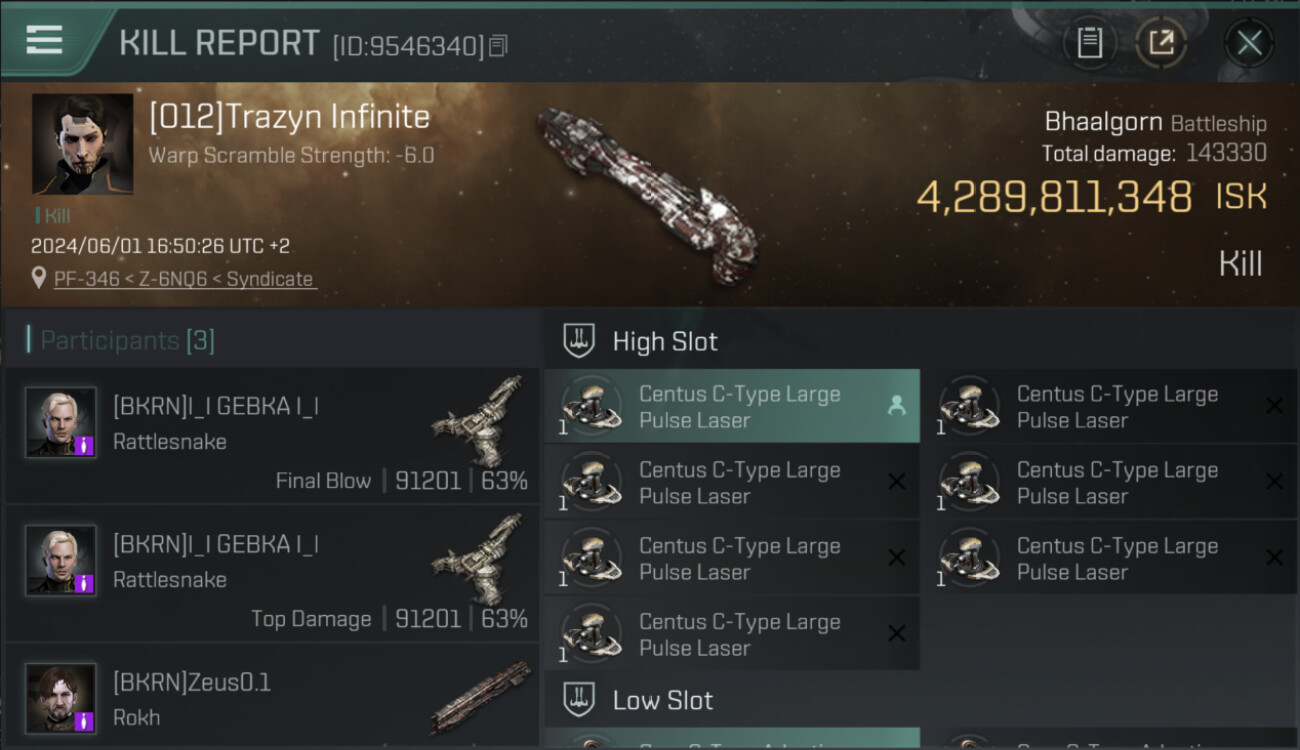This screenshot has width=1300, height=750.
Task: Click the Rokh ship thumbnail
Action: coord(480,697)
